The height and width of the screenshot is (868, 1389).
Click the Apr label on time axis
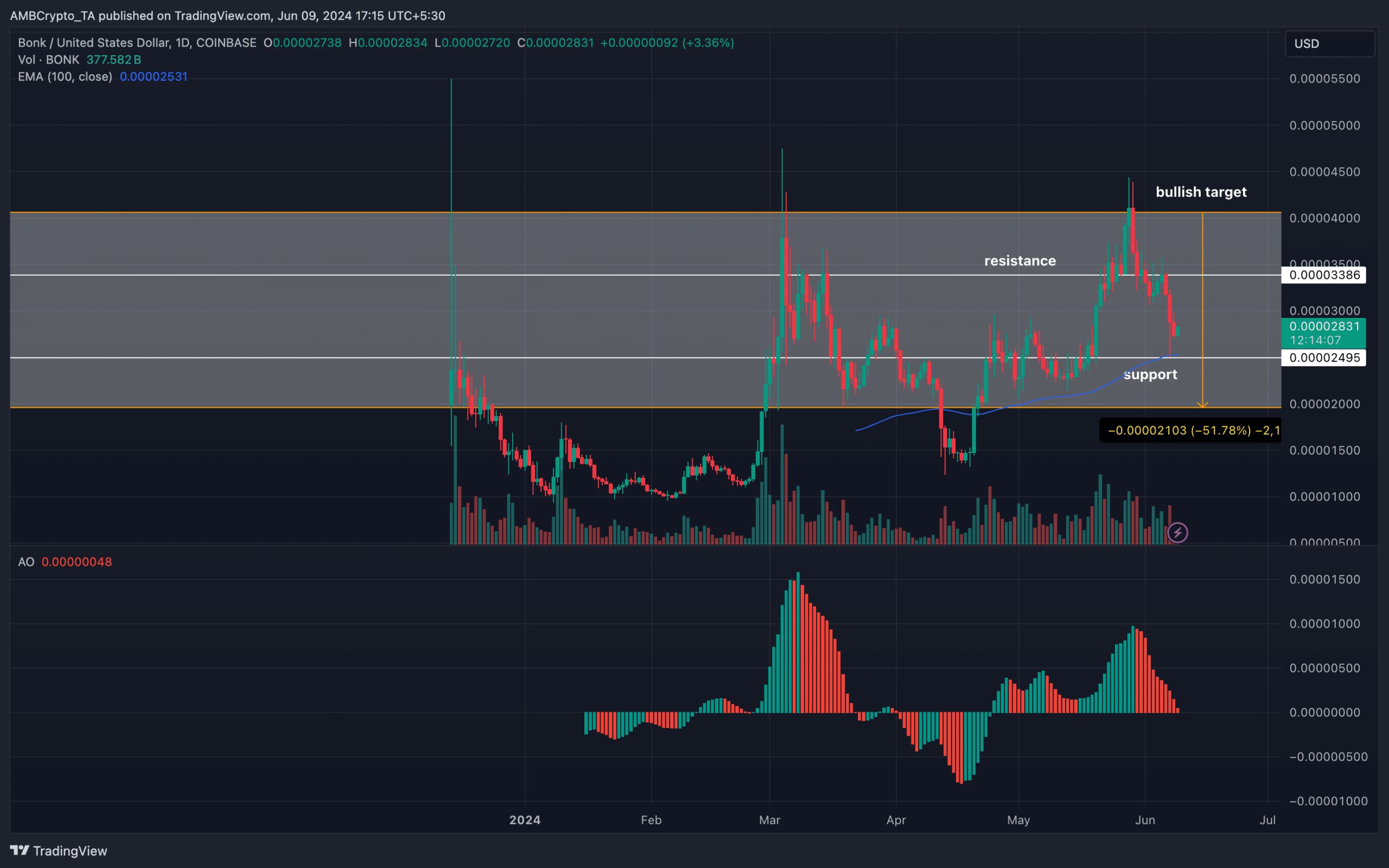pyautogui.click(x=895, y=820)
